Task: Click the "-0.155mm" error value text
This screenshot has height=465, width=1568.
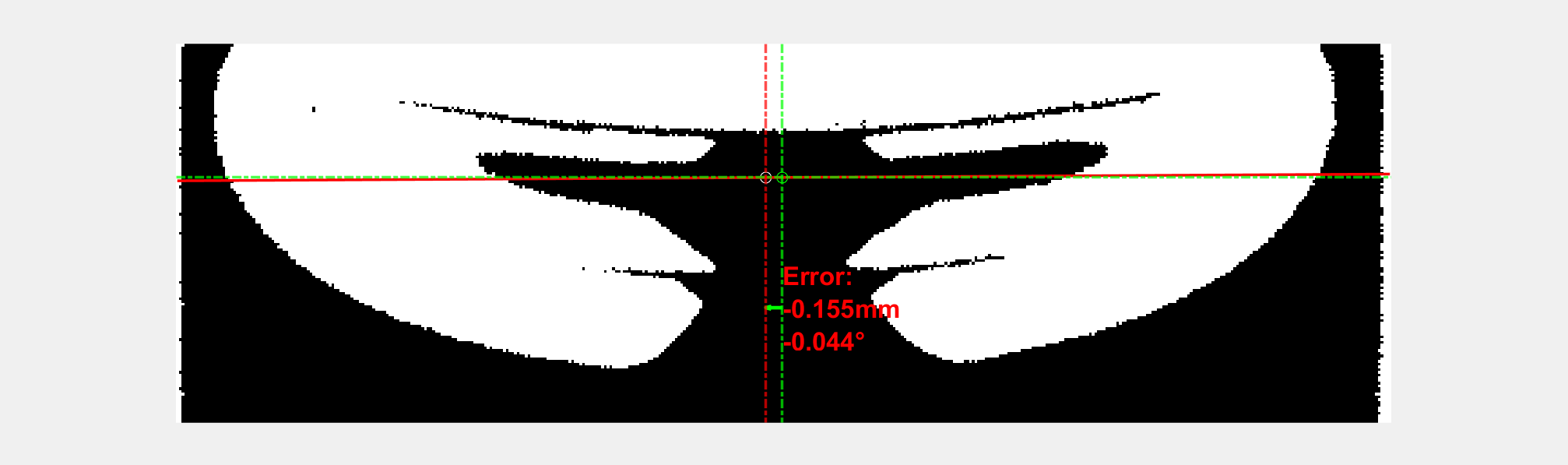Action: 842,309
